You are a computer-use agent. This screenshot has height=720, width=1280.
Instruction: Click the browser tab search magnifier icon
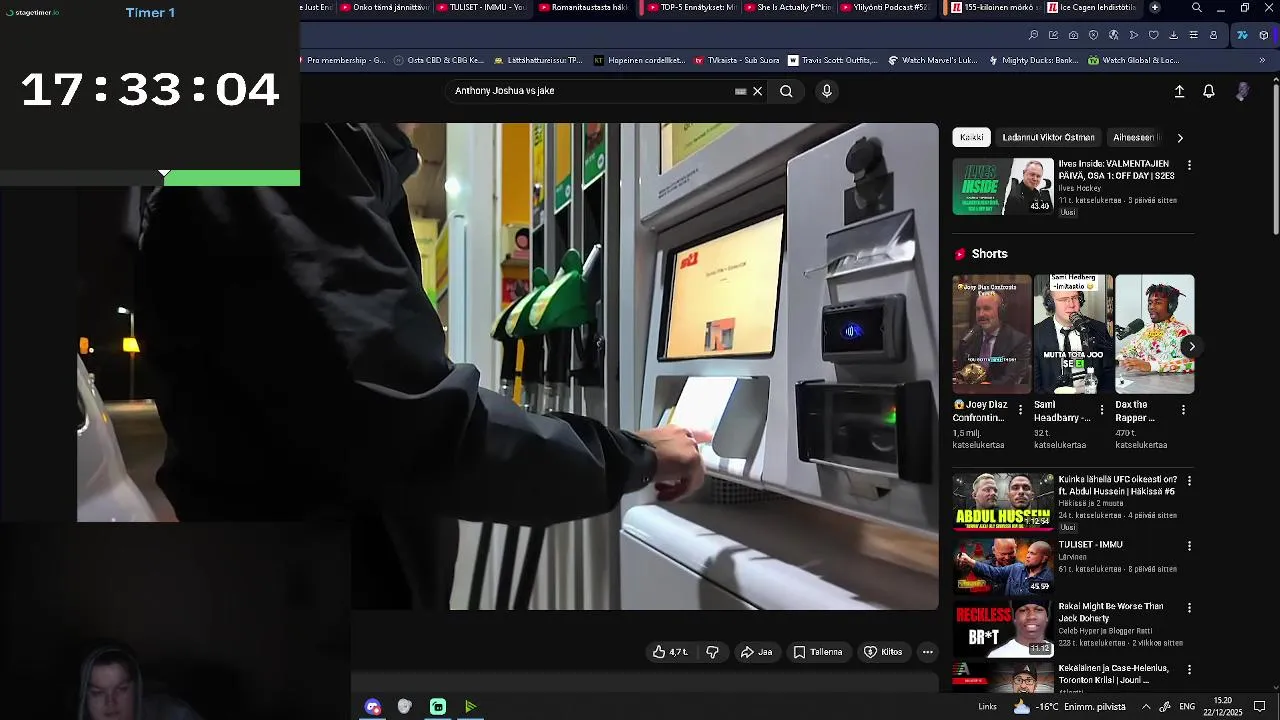click(1197, 8)
